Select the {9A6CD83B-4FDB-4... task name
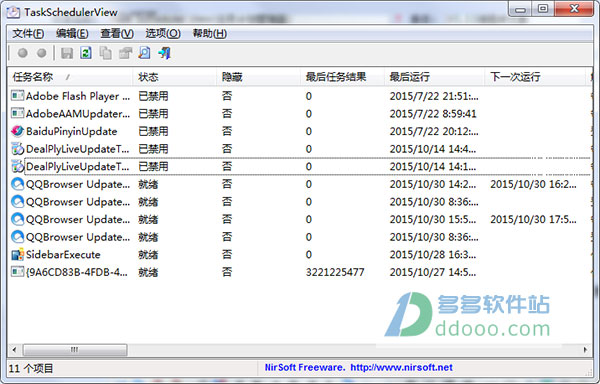This screenshot has height=384, width=600. (x=77, y=272)
